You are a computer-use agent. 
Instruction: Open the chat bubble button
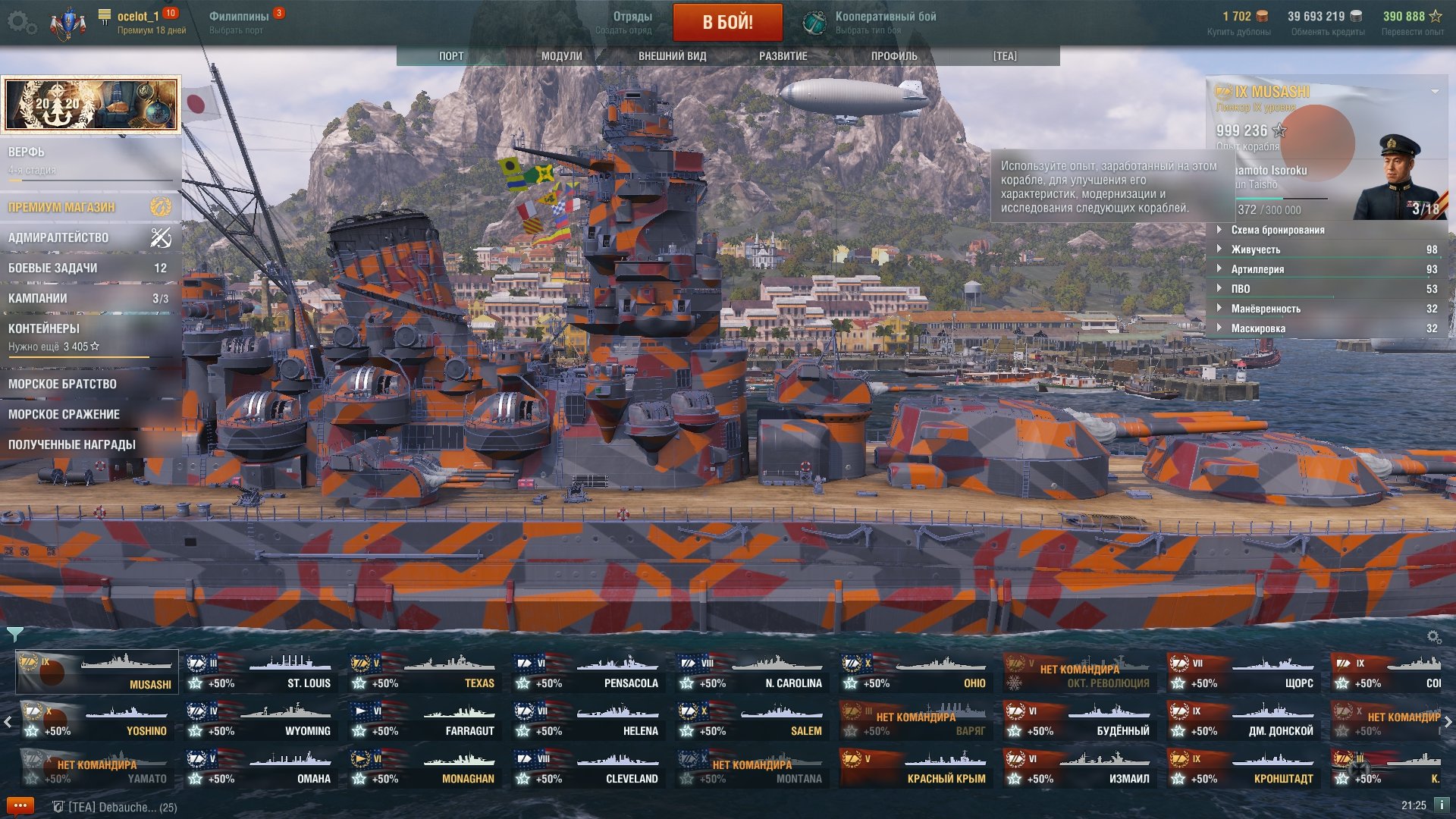click(x=20, y=806)
